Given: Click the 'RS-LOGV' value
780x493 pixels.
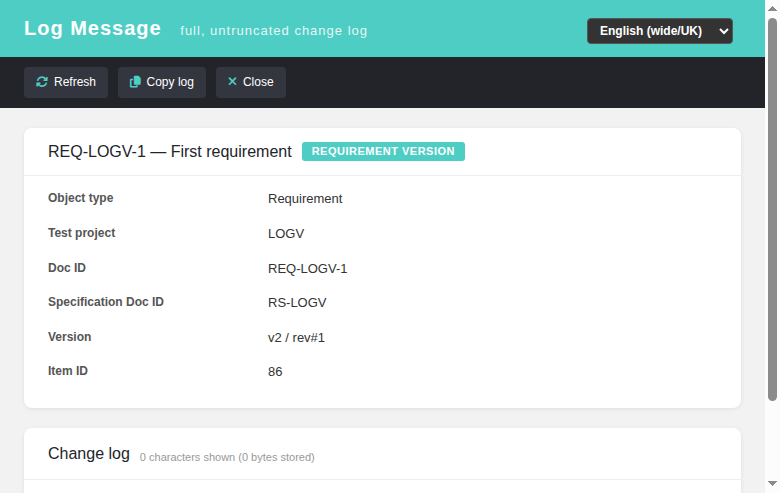Looking at the screenshot, I should tap(297, 302).
